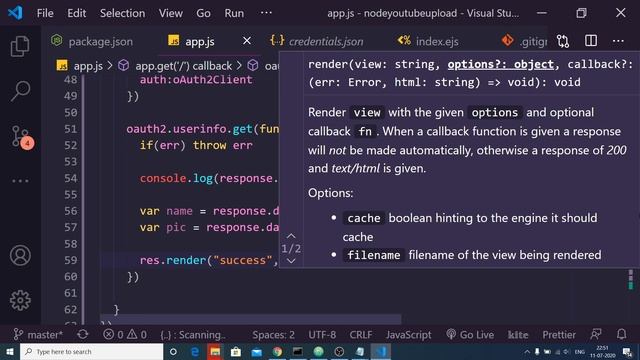Open the Selection menu

coord(122,13)
